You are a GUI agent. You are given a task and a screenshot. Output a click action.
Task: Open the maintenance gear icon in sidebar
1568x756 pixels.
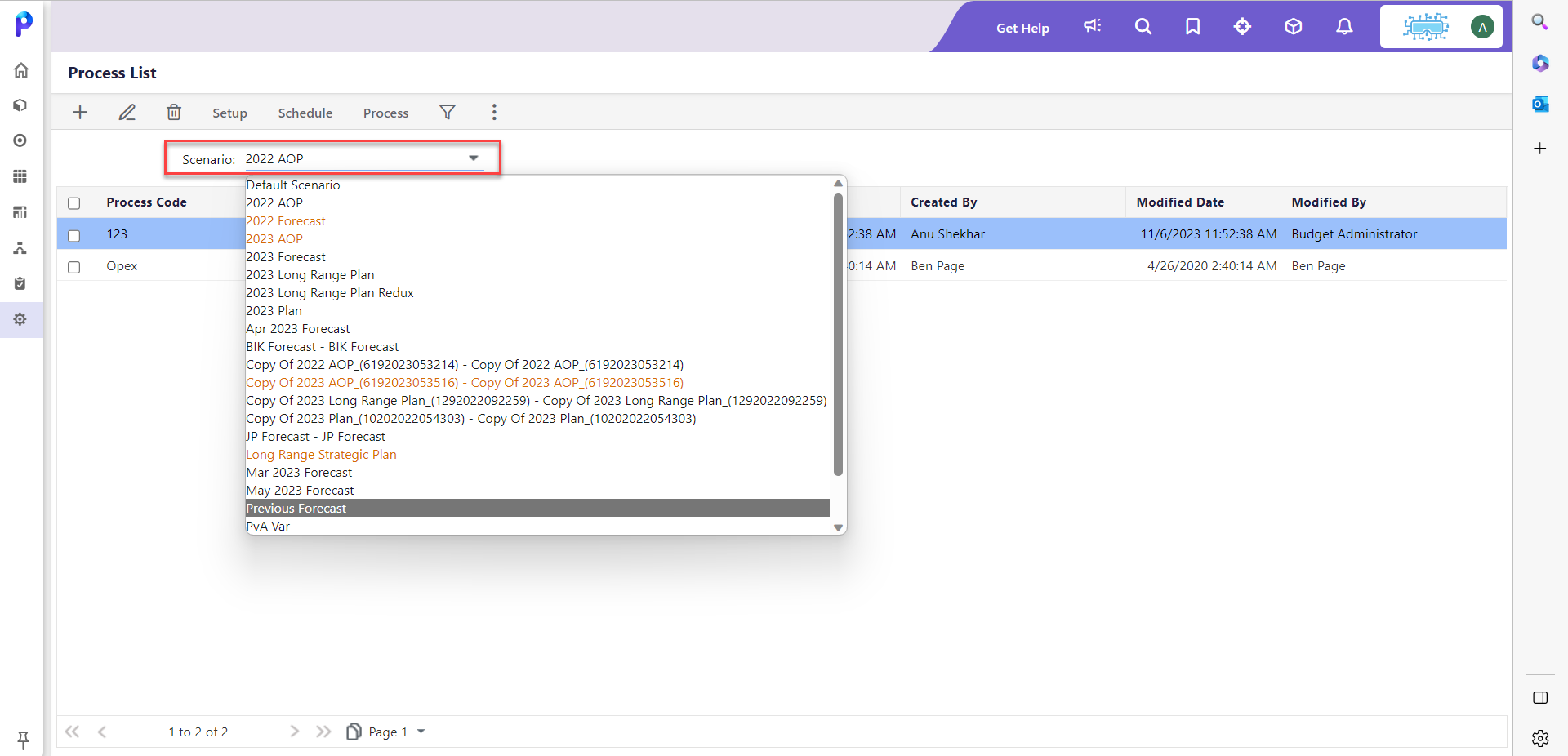tap(20, 319)
